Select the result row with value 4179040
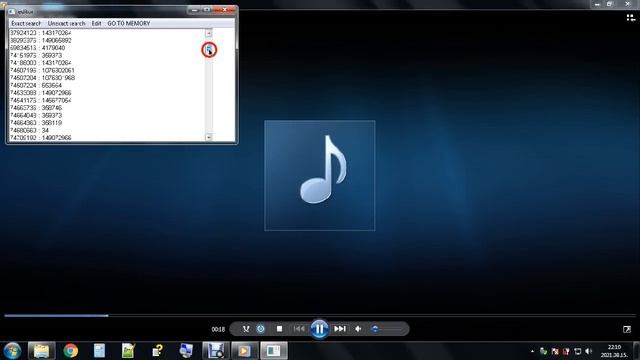 pos(38,48)
